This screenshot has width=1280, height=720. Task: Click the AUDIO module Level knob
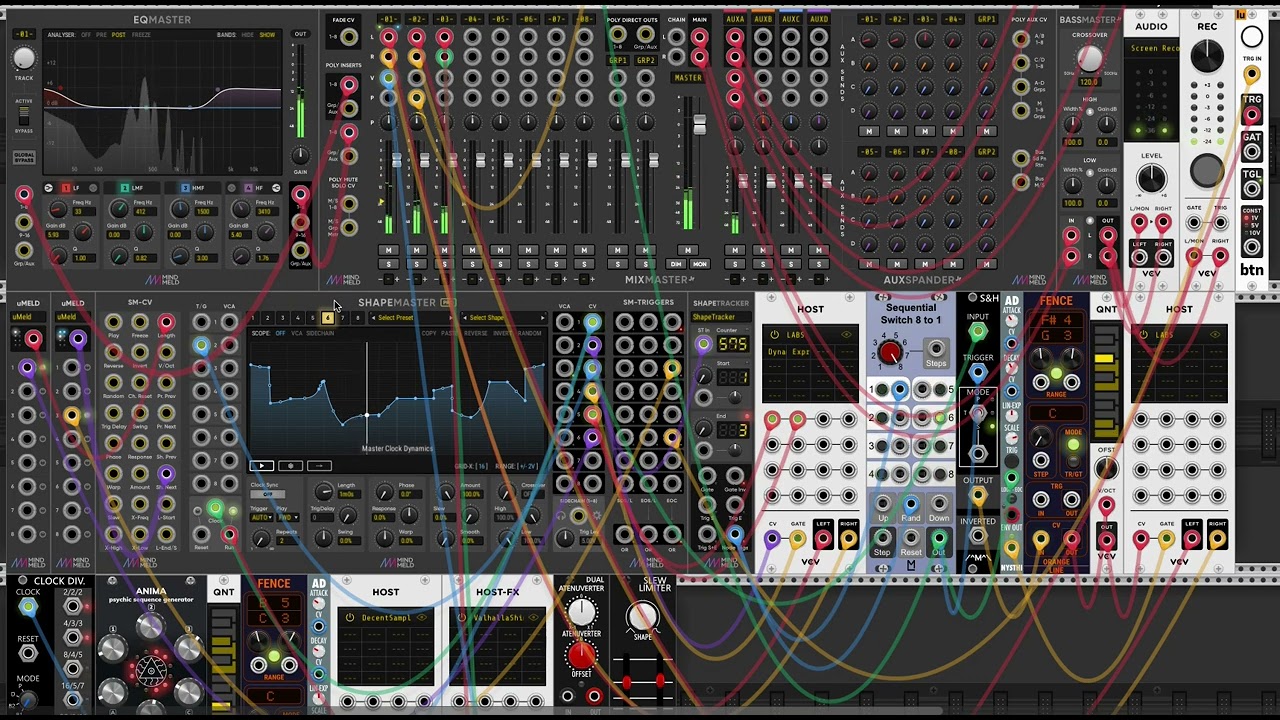pyautogui.click(x=1151, y=179)
